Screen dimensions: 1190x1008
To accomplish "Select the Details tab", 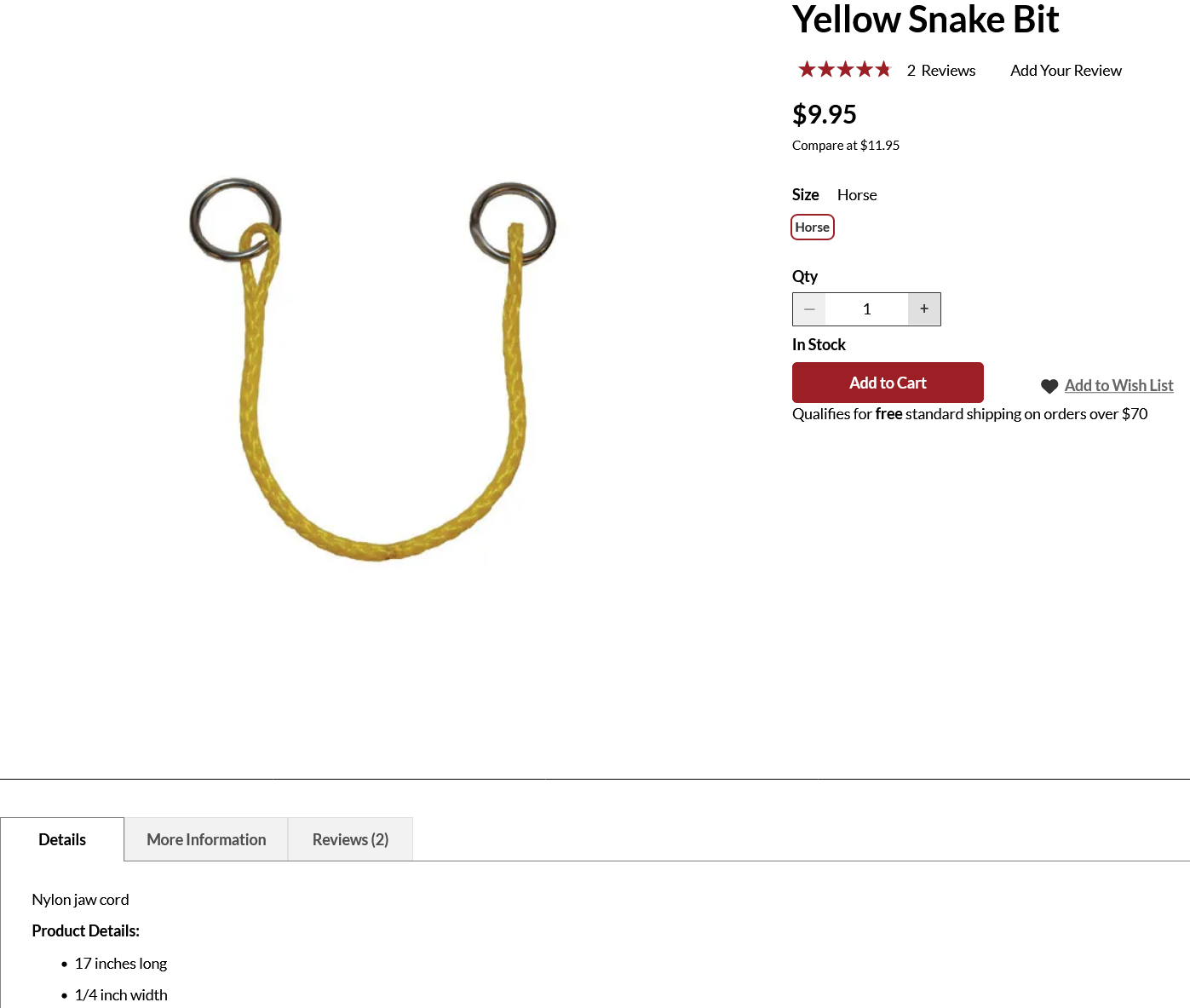I will pos(62,839).
